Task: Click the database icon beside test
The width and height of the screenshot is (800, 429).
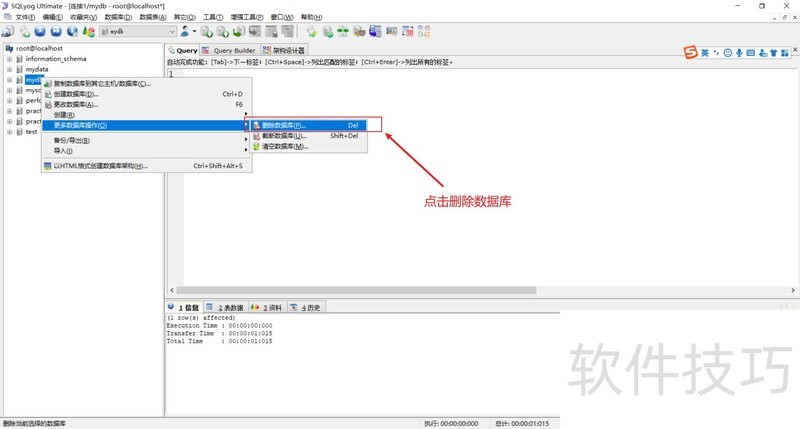Action: (x=19, y=132)
